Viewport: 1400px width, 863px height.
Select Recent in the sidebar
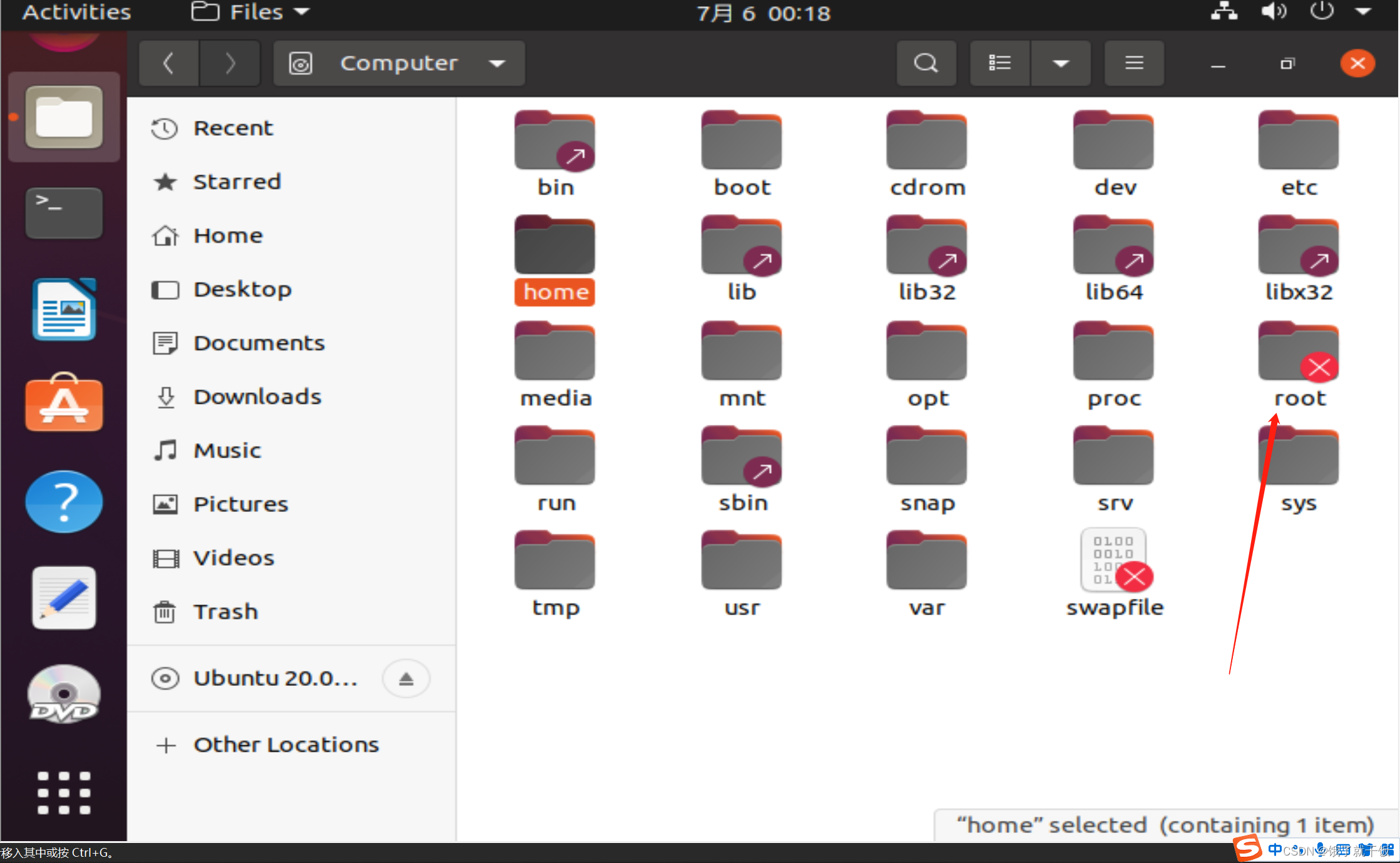233,127
